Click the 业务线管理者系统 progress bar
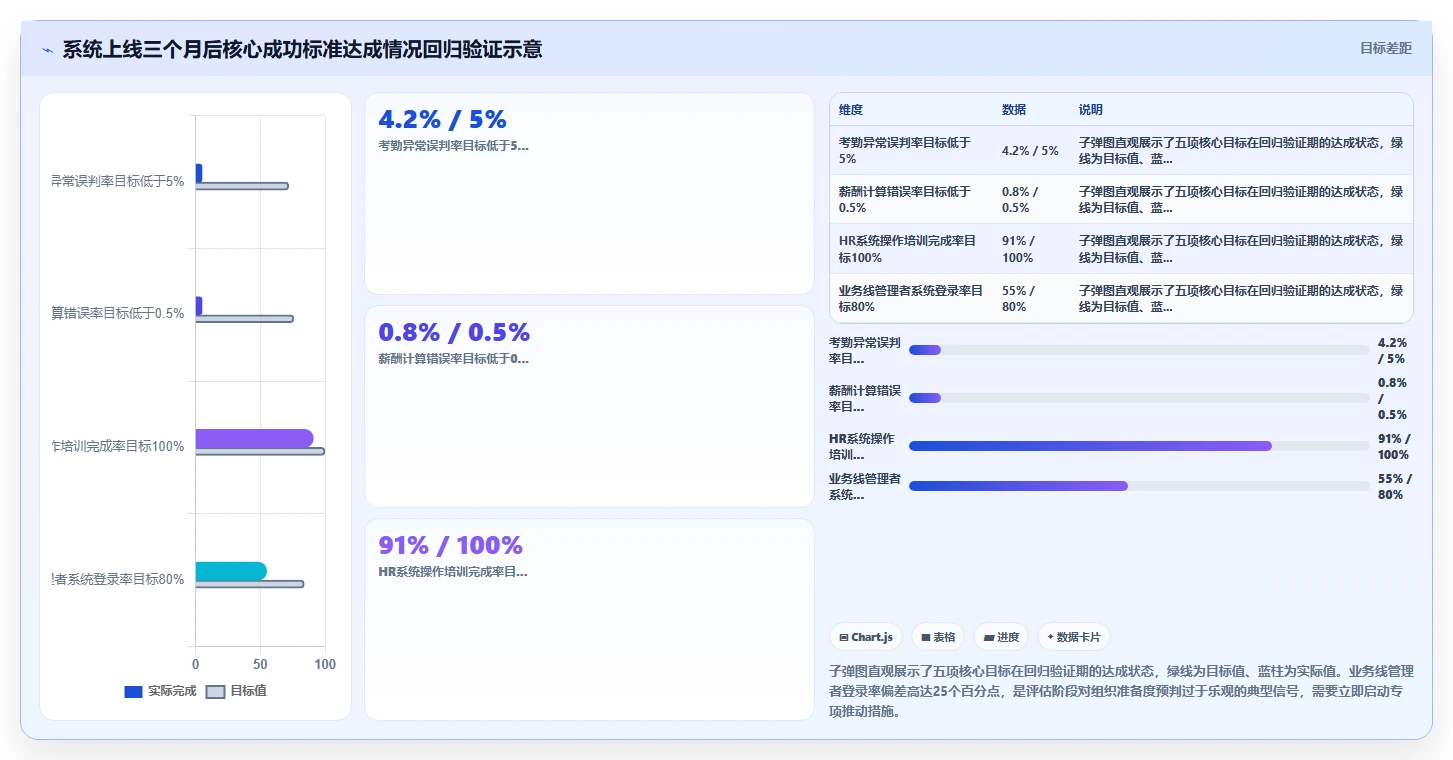Screen dimensions: 1453x760 click(1139, 486)
